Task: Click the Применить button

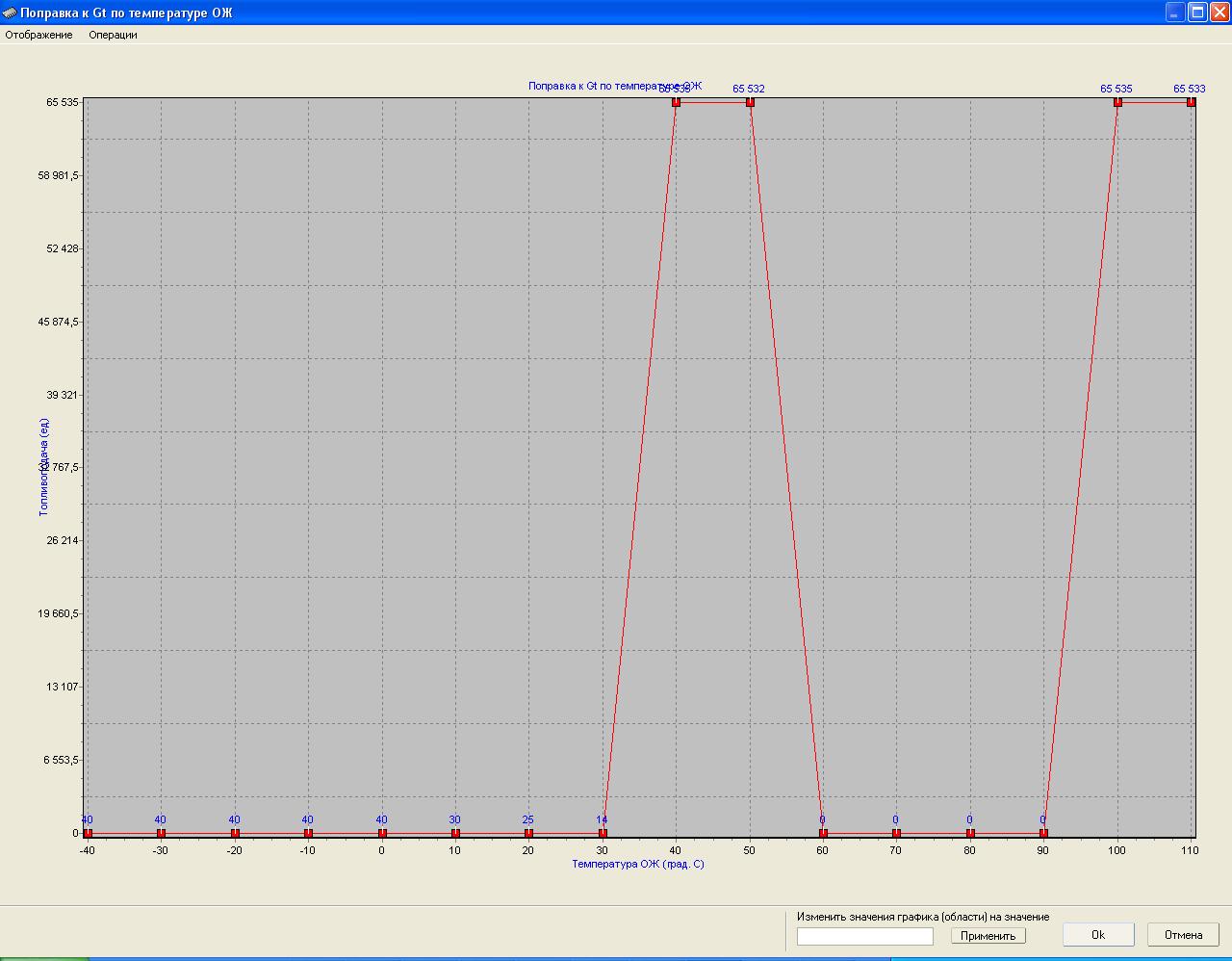Action: 988,936
